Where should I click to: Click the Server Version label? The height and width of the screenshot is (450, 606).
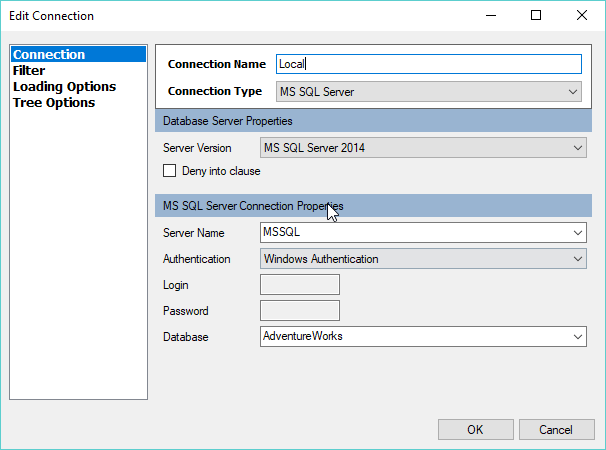pos(197,148)
